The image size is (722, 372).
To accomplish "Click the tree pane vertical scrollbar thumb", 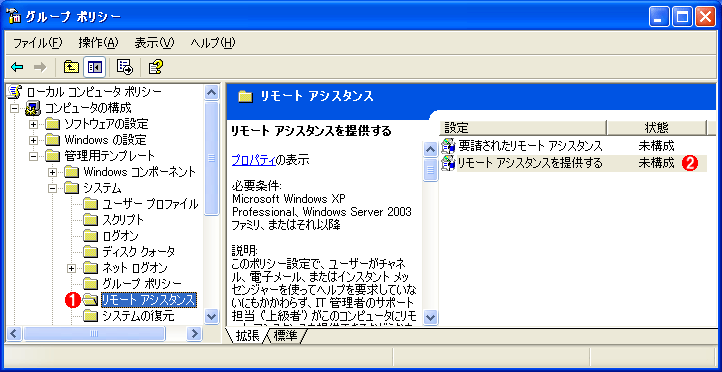I will 211,158.
